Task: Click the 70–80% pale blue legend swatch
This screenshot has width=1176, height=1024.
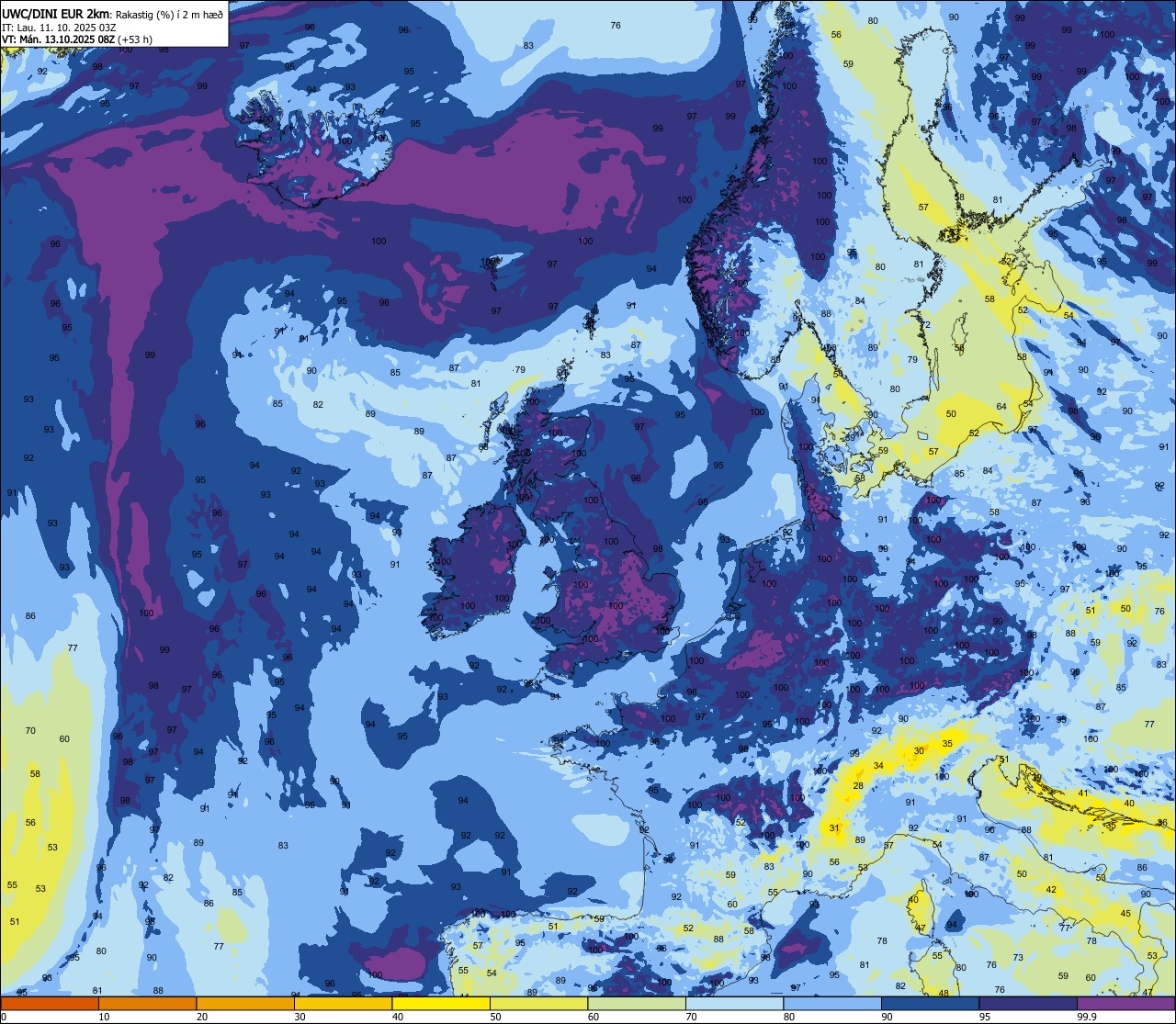Action: coord(734,1003)
